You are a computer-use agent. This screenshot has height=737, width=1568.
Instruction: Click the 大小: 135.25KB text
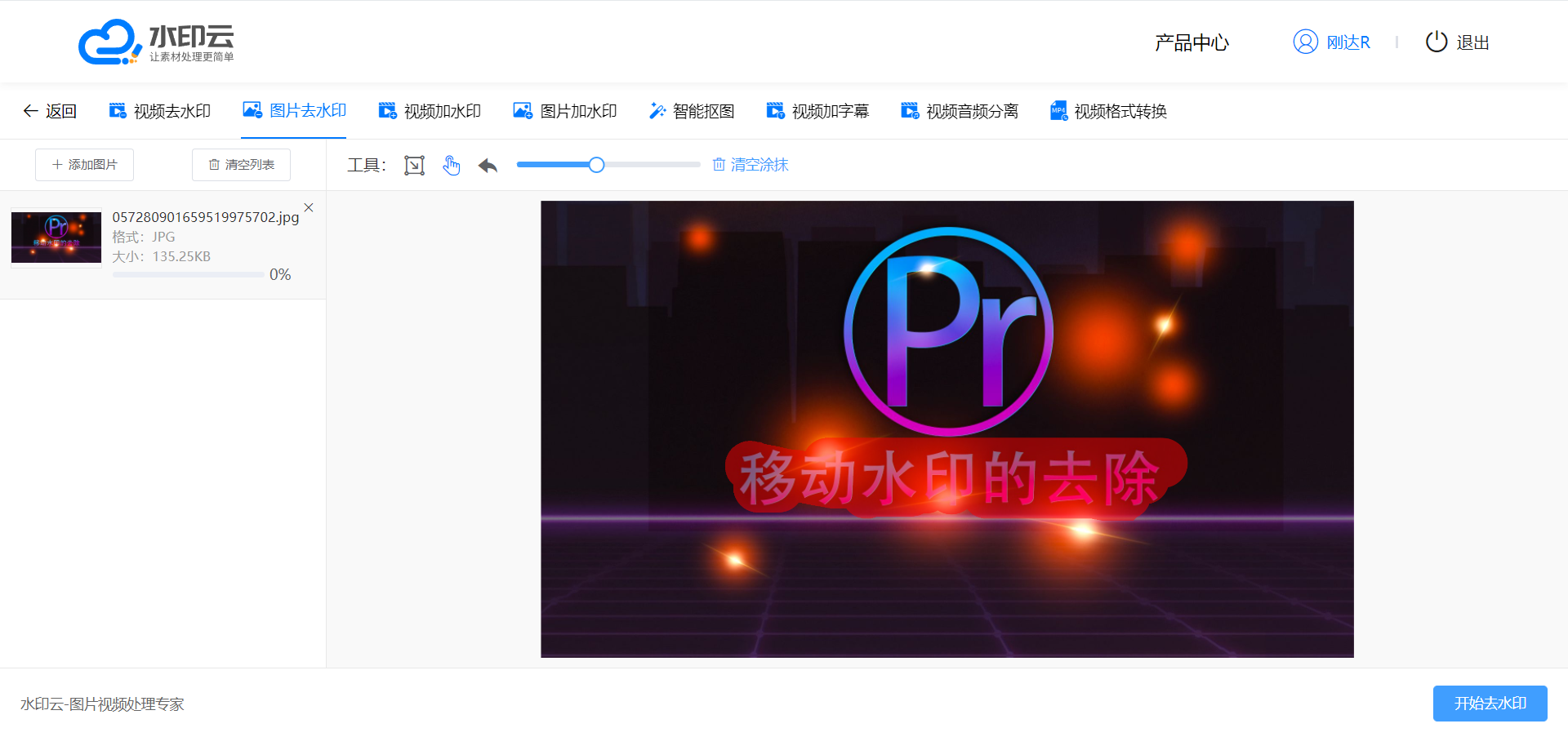pos(162,256)
